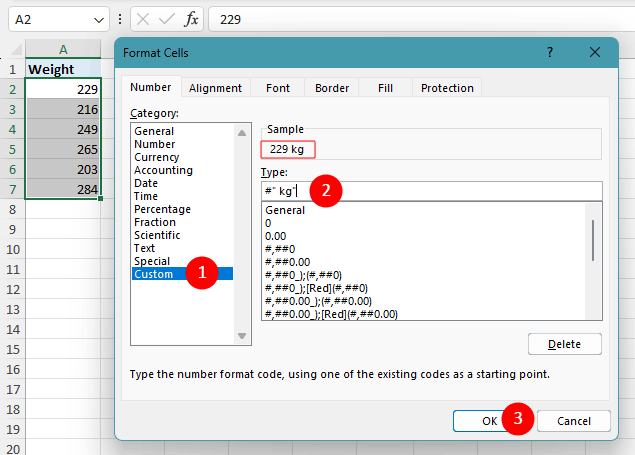This screenshot has width=635, height=455.
Task: Choose Currency in the Category list
Action: 157,157
